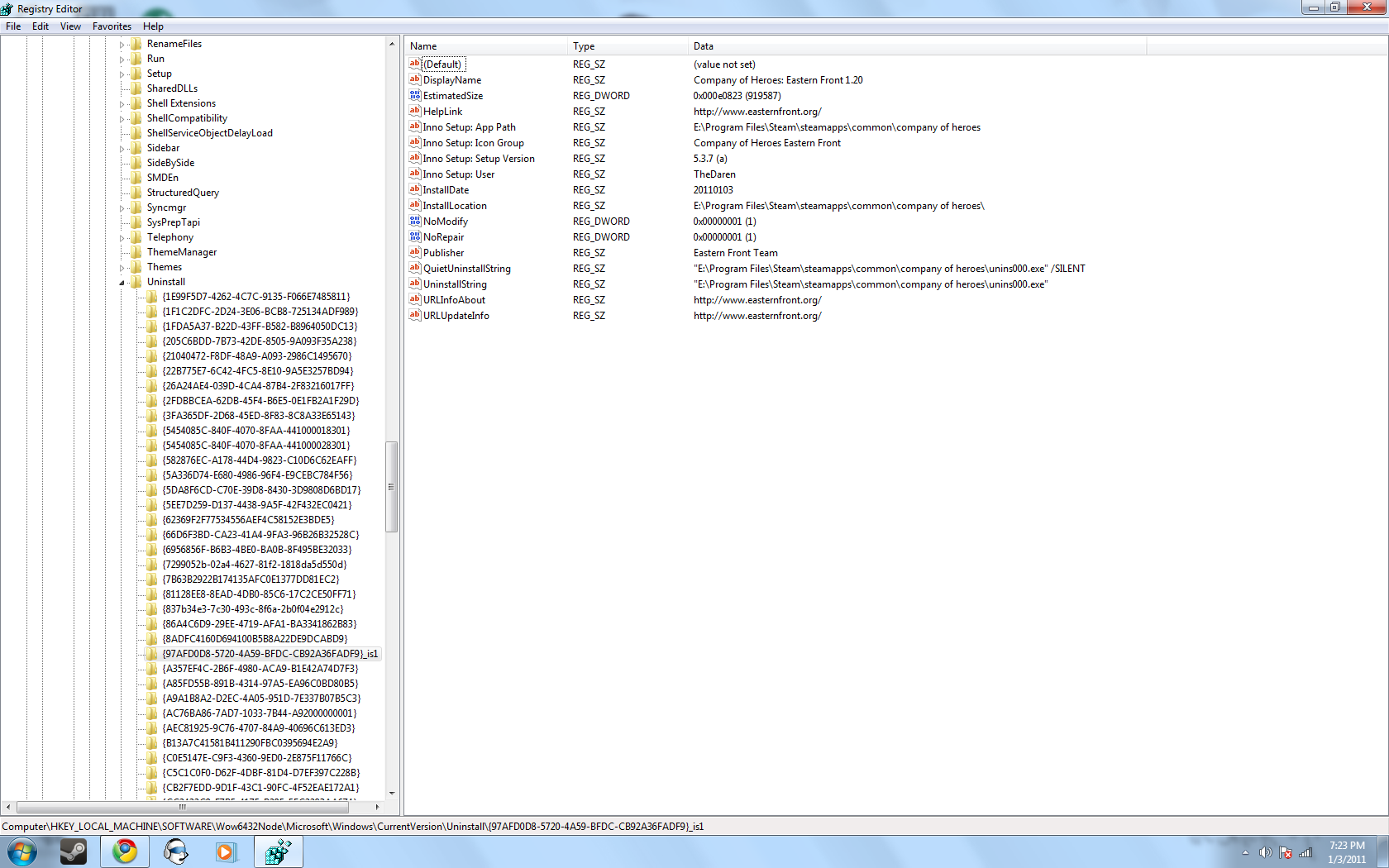The width and height of the screenshot is (1389, 868).
Task: Open the Help menu
Action: [153, 26]
